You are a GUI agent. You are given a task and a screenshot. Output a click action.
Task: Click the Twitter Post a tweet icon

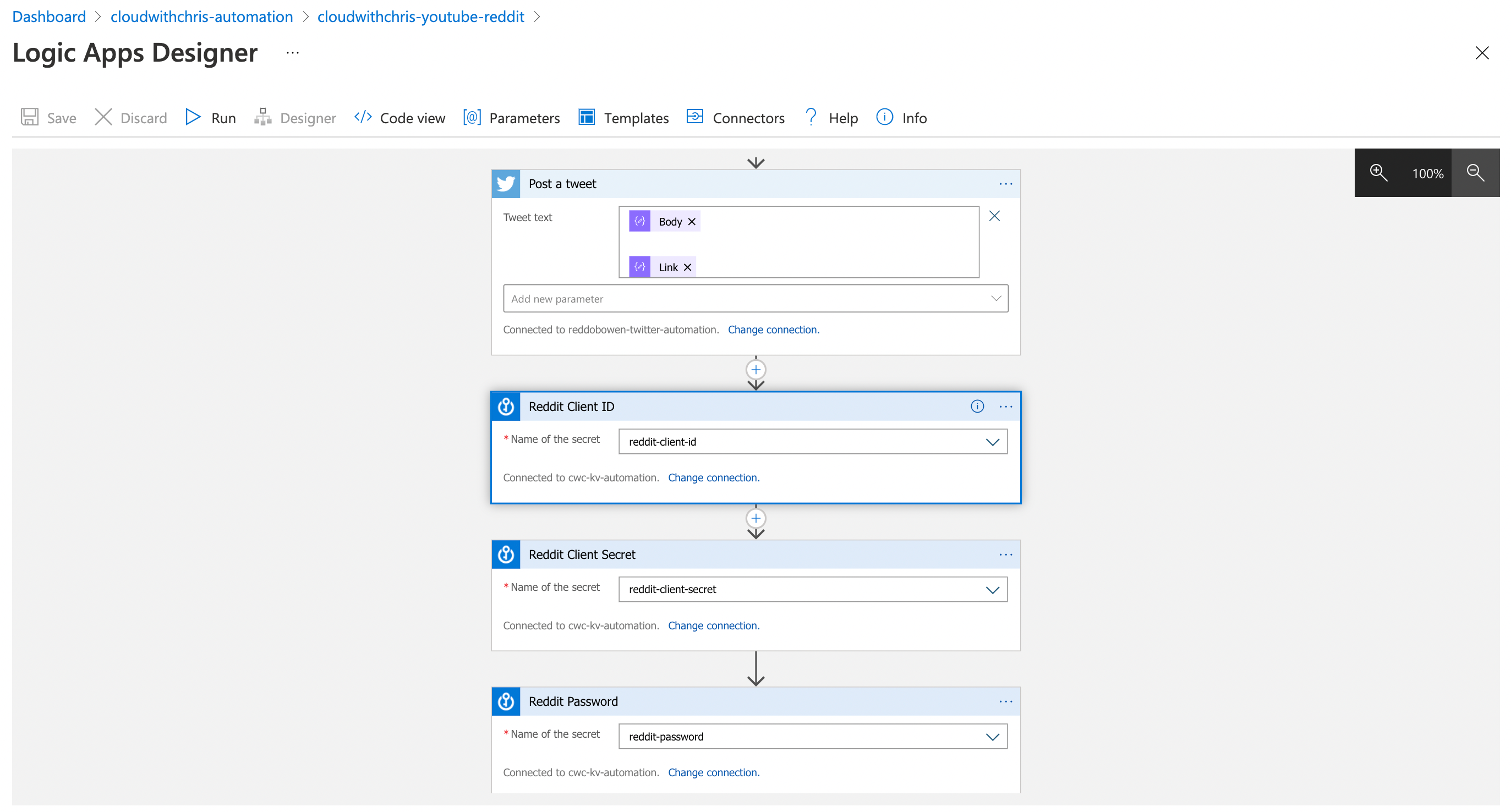(x=506, y=184)
